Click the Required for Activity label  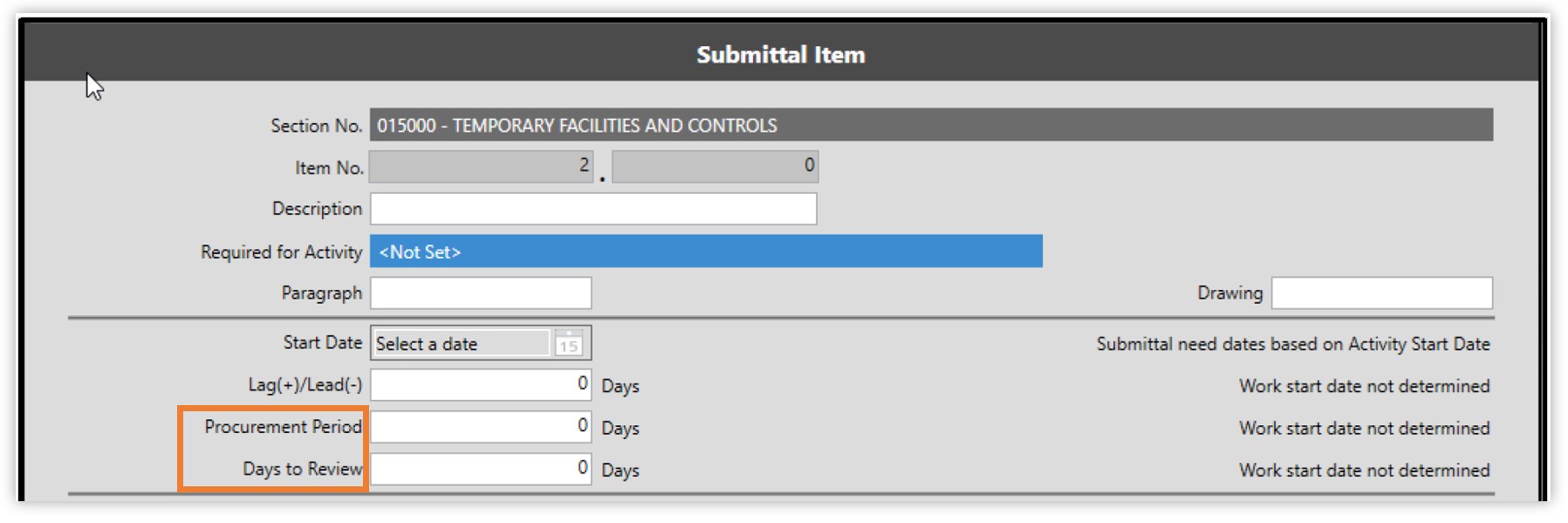(x=281, y=252)
